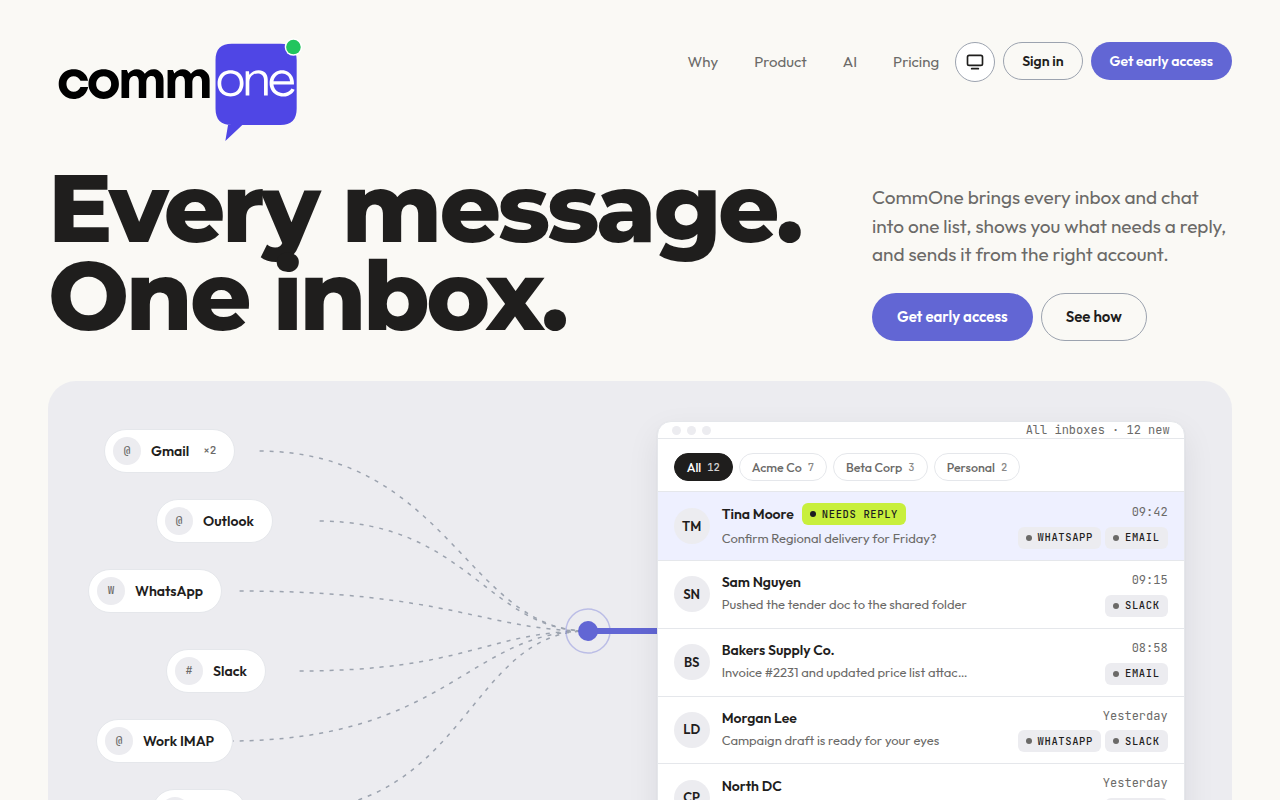Open Morgan Lee's message
This screenshot has width=1280, height=800.
921,730
